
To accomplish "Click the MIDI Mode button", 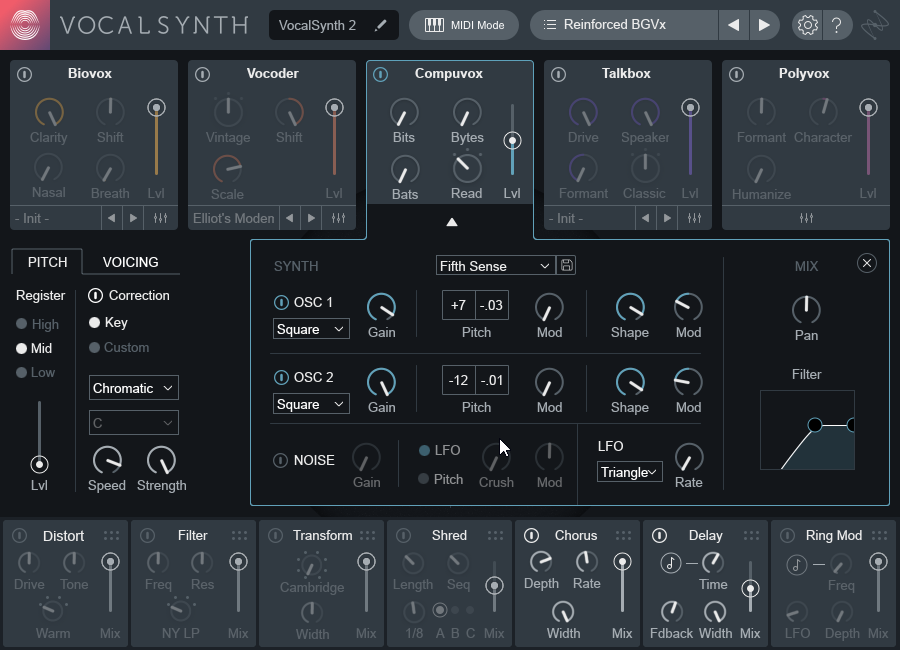I will 464,25.
